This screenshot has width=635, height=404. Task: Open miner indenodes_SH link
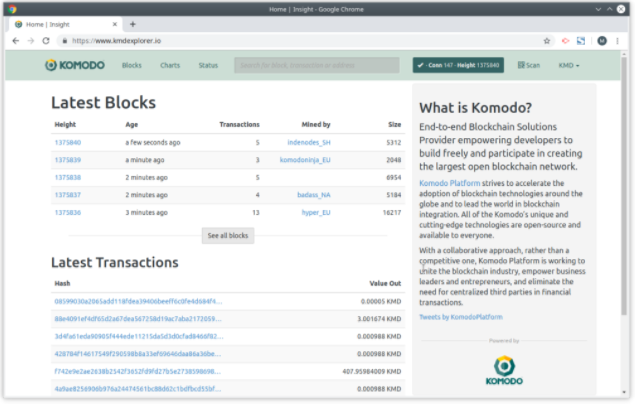click(309, 142)
